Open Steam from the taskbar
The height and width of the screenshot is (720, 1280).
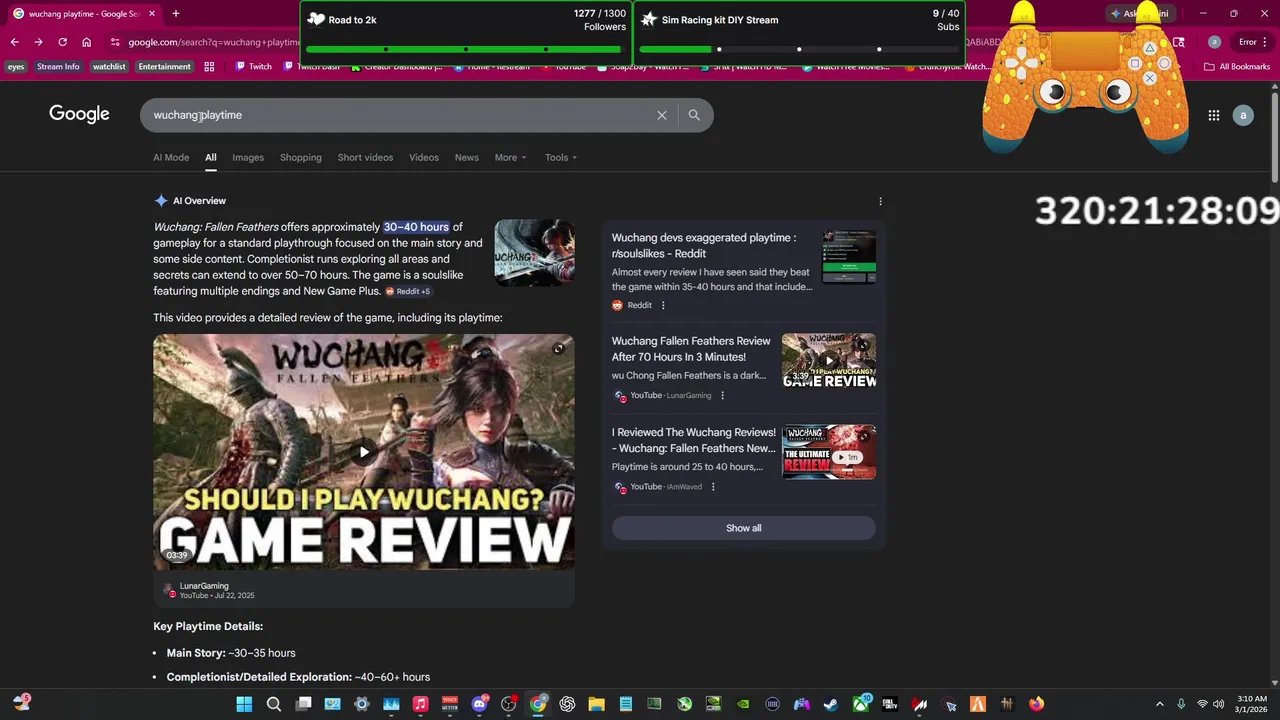pos(831,704)
